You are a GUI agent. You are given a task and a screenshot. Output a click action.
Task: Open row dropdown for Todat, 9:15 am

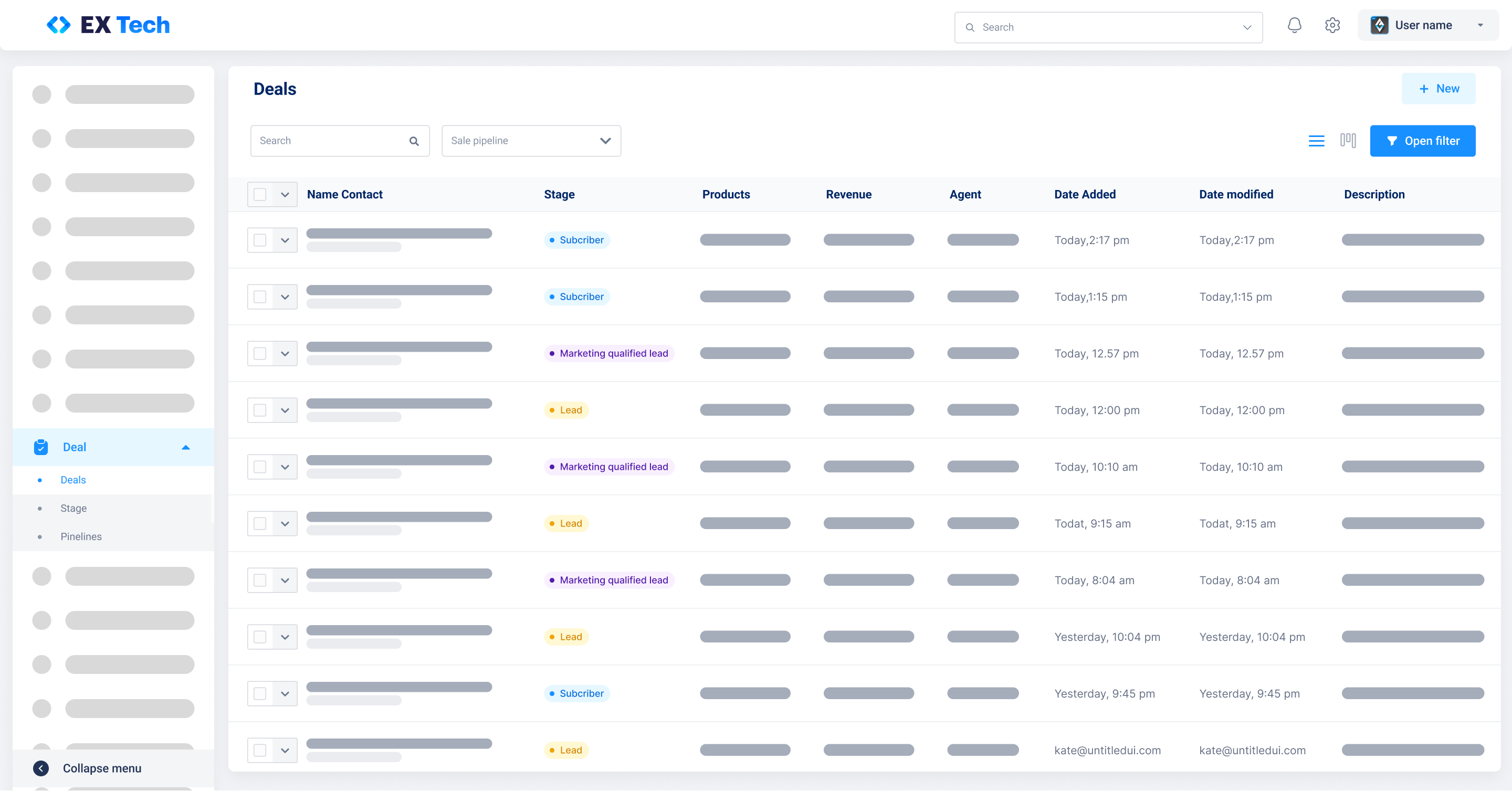(x=285, y=523)
